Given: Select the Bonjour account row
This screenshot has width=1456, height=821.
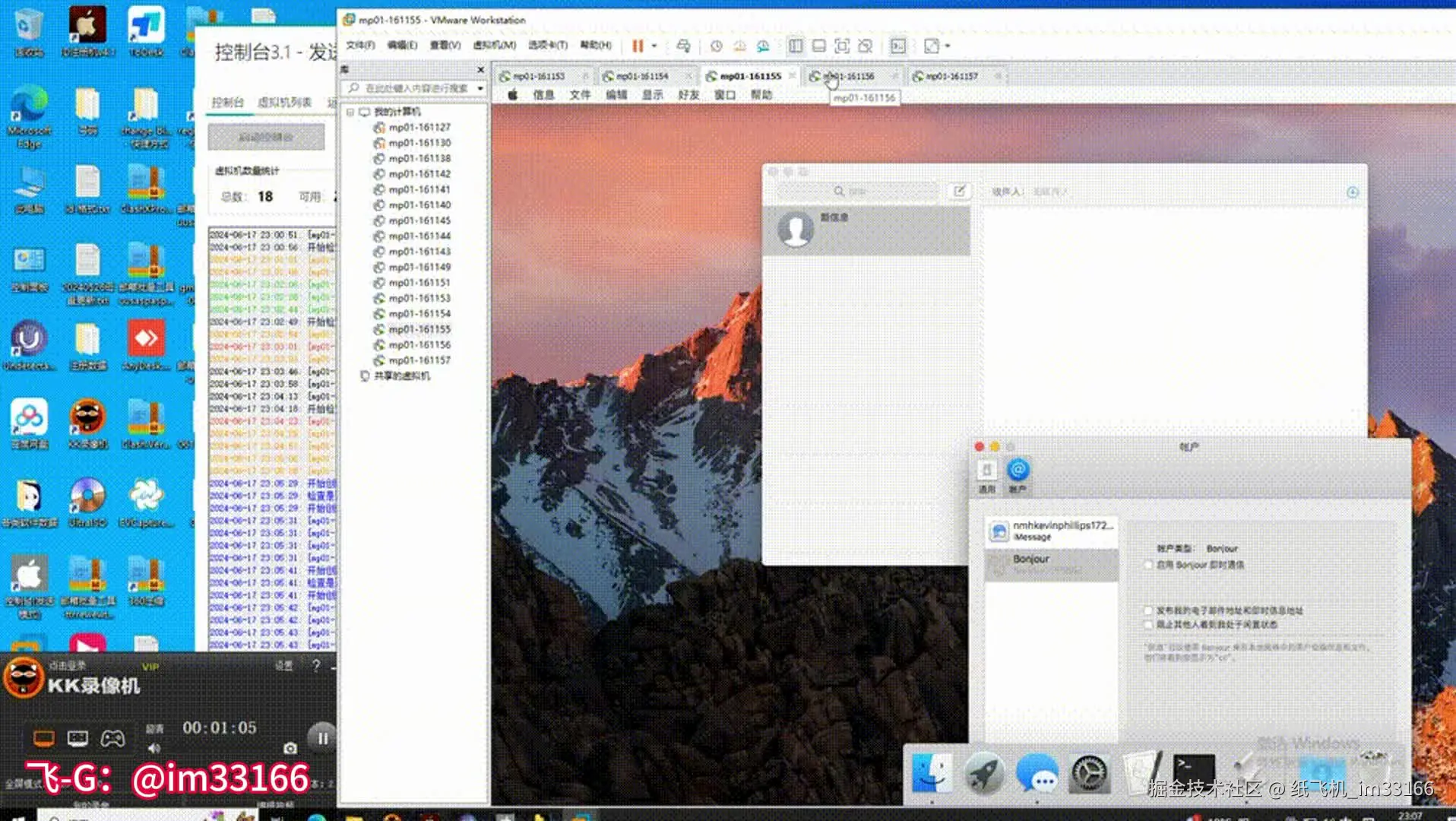Looking at the screenshot, I should [x=1052, y=564].
